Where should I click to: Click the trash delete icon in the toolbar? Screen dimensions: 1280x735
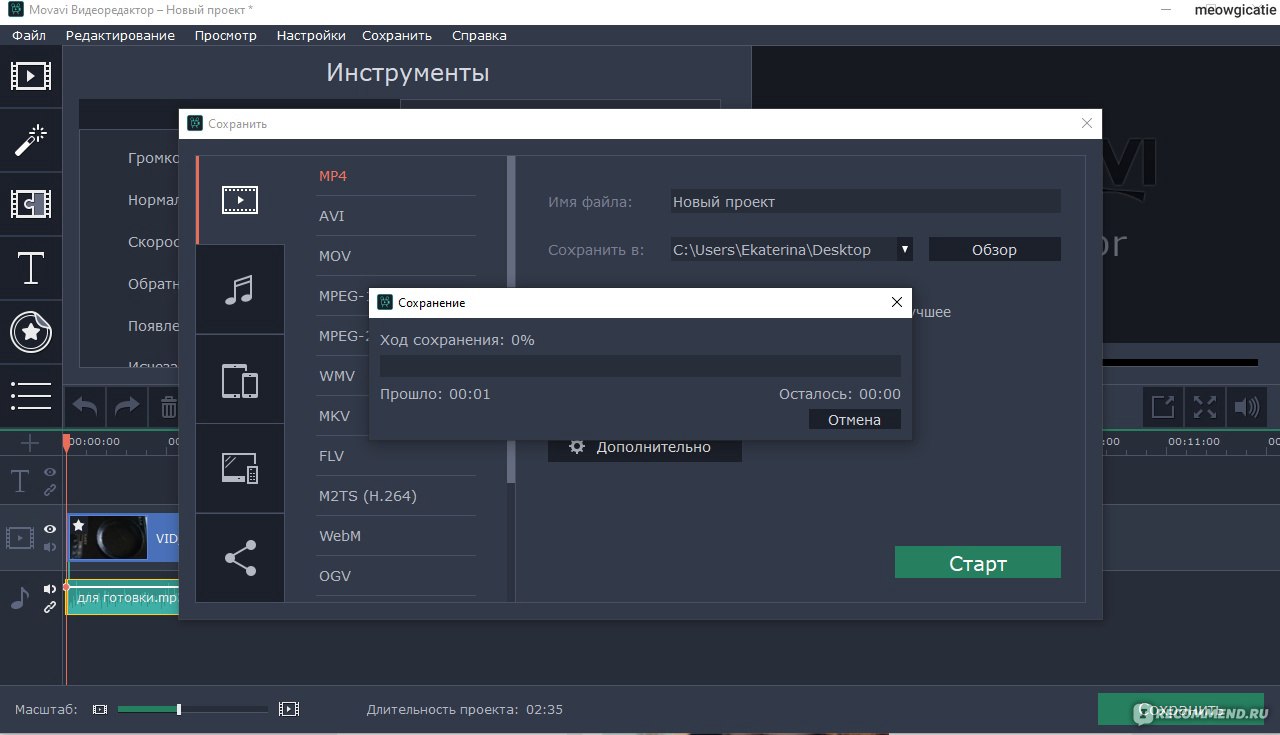[x=167, y=407]
